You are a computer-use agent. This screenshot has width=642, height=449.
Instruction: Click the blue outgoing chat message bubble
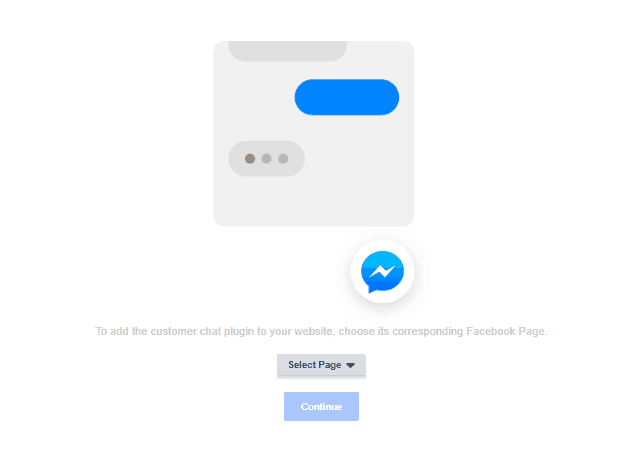(347, 97)
